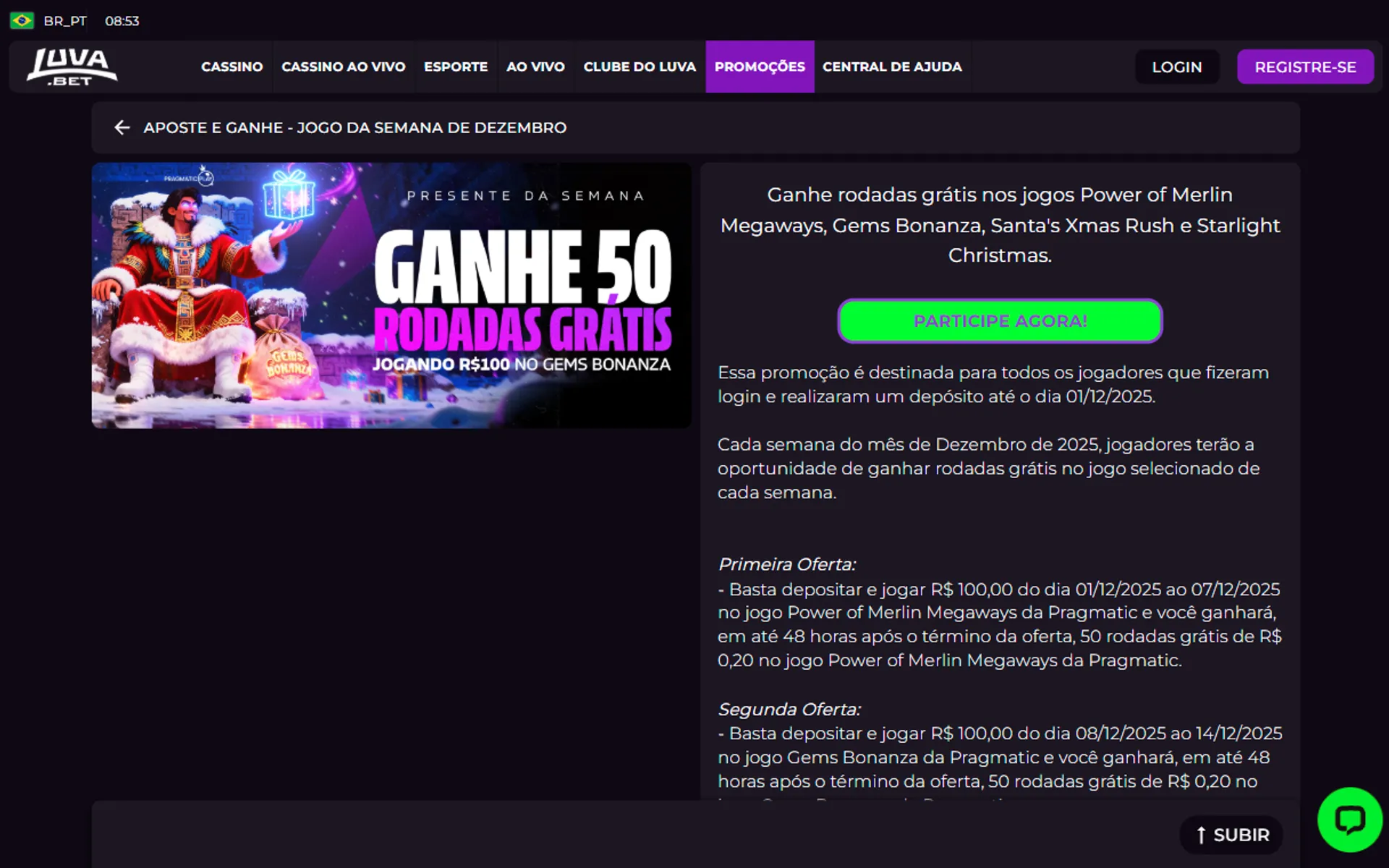Click the 50 rodadas grátis promo banner
1389x868 pixels.
pos(391,295)
